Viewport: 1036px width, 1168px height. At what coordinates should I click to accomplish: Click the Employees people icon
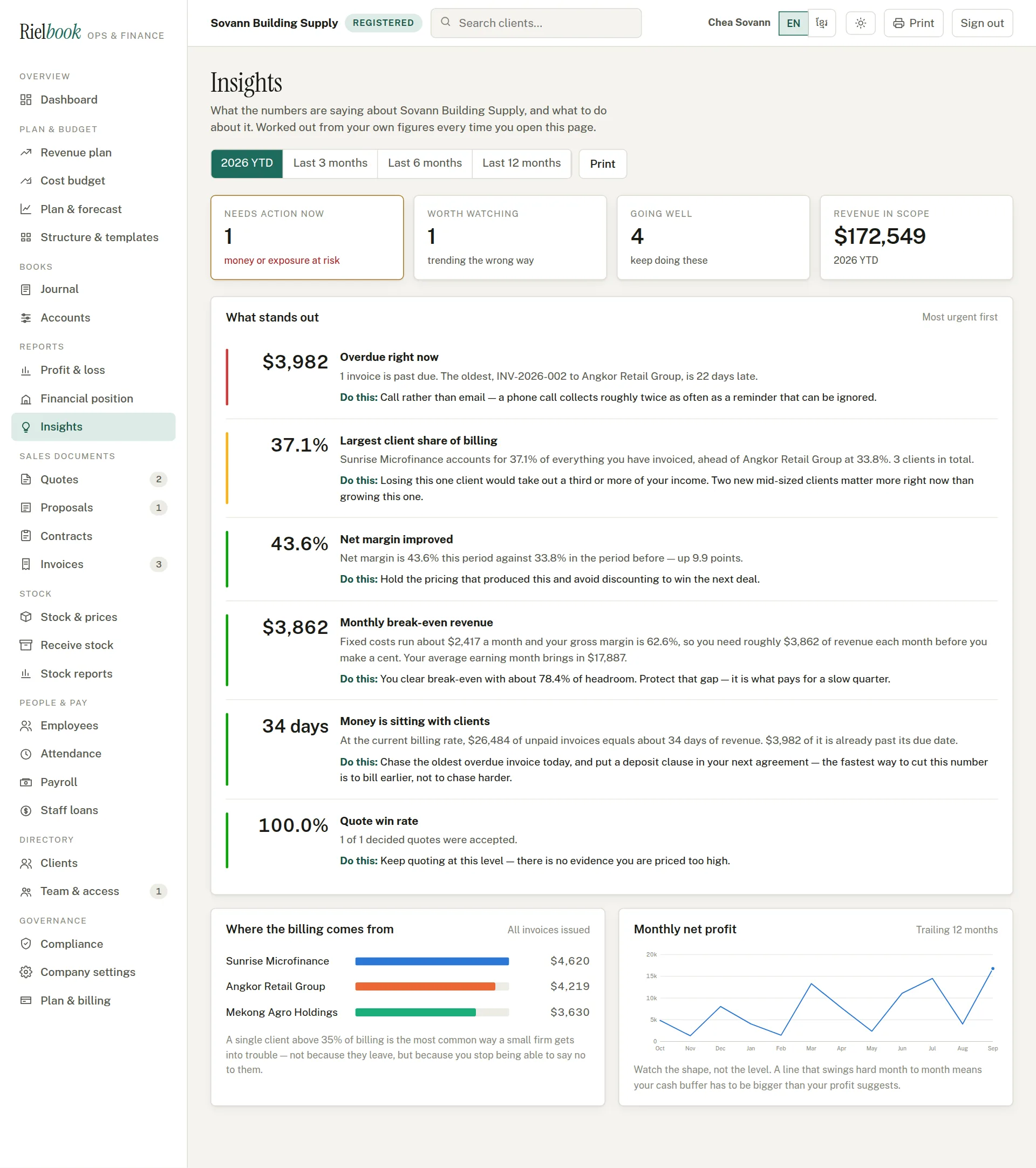pyautogui.click(x=26, y=726)
